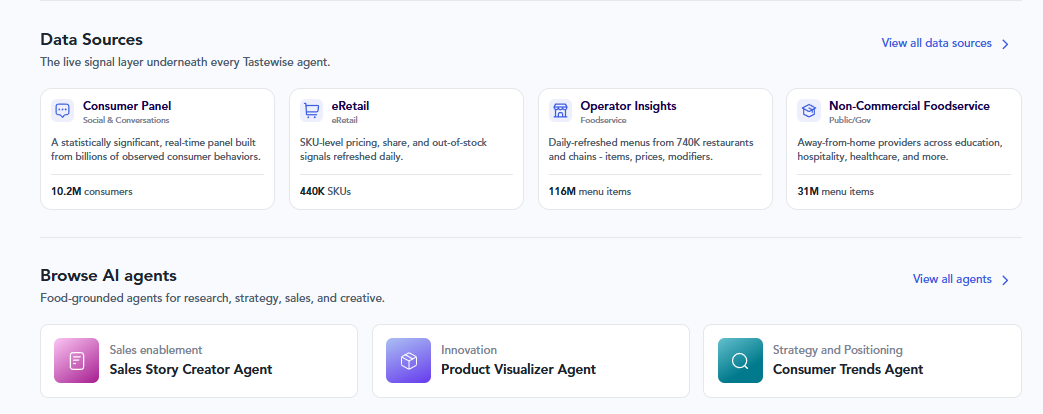Click the eRetail shopping cart icon
This screenshot has height=414, width=1043.
(x=311, y=110)
